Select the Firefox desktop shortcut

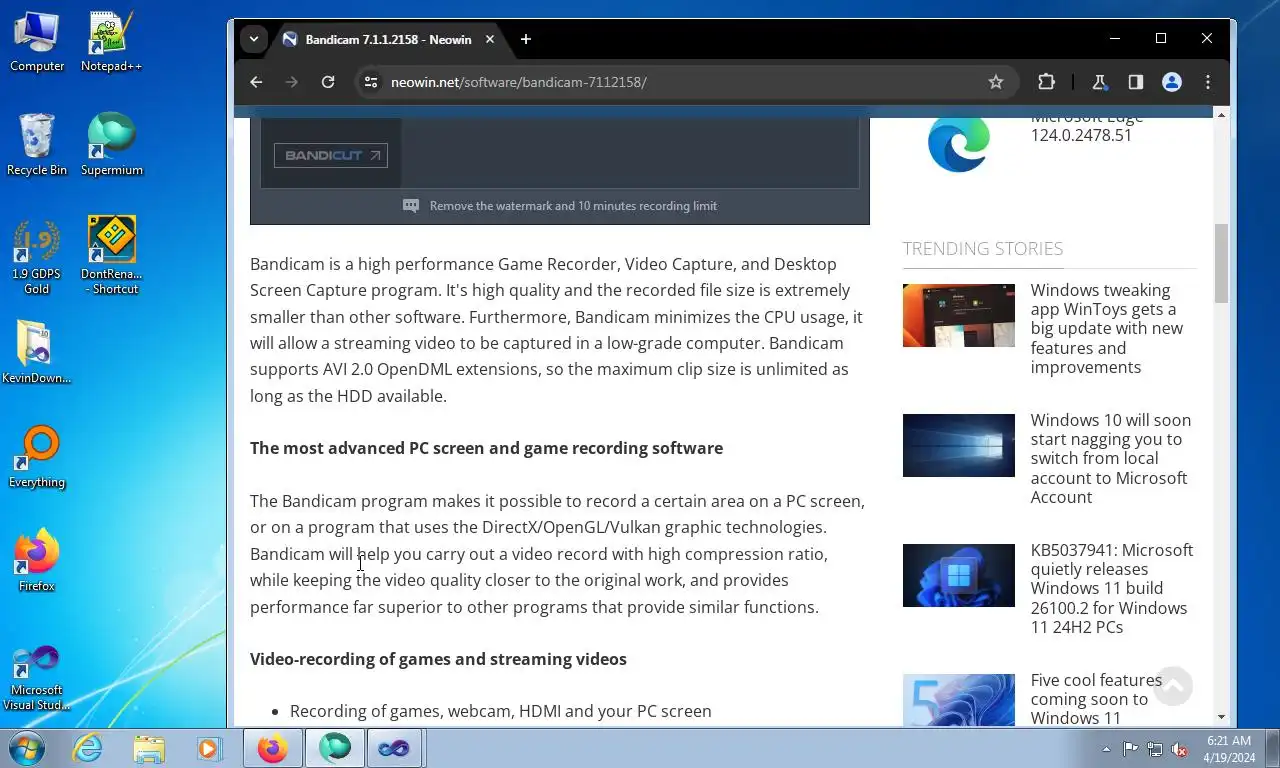(x=37, y=562)
